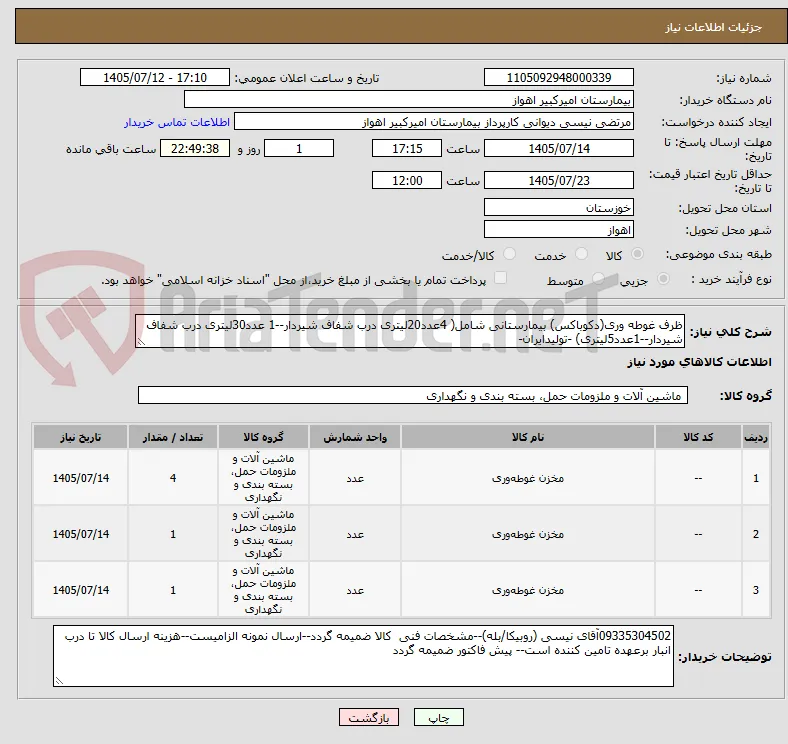Viewport: 788px width, 744px height.
Task: Click the remaining days field showing 1
Action: pyautogui.click(x=299, y=148)
